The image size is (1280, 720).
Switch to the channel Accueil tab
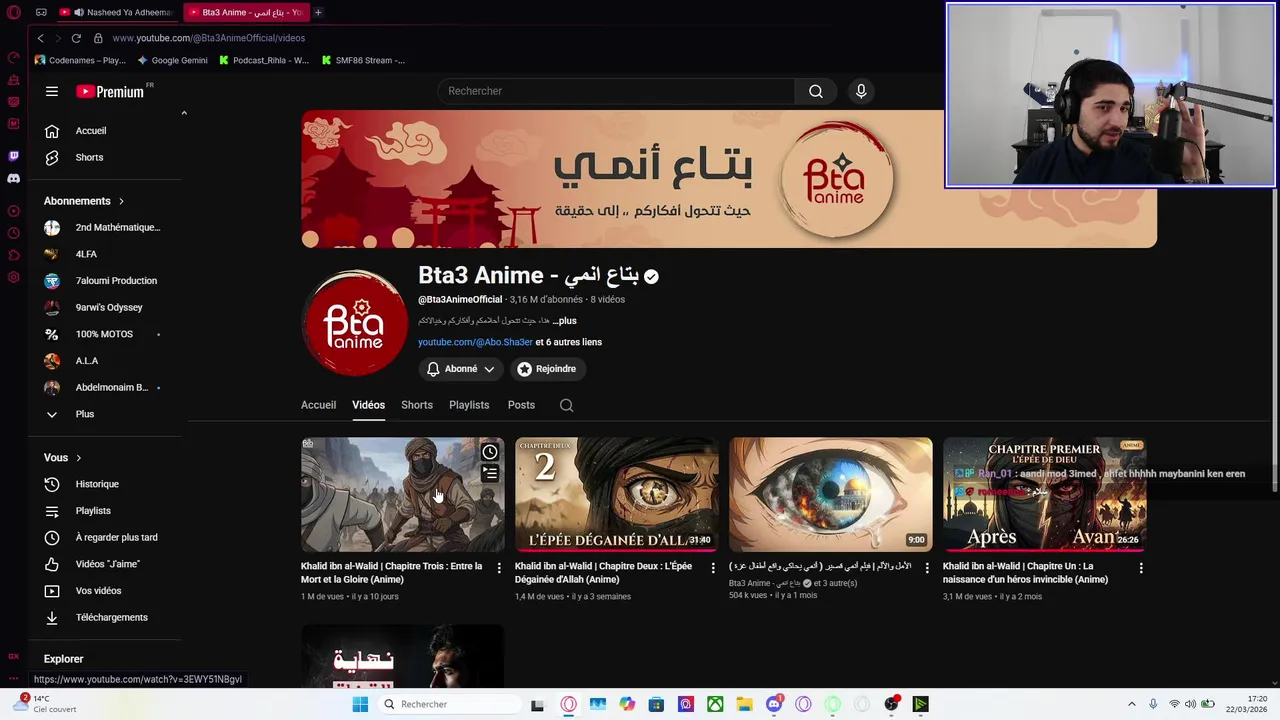tap(318, 405)
